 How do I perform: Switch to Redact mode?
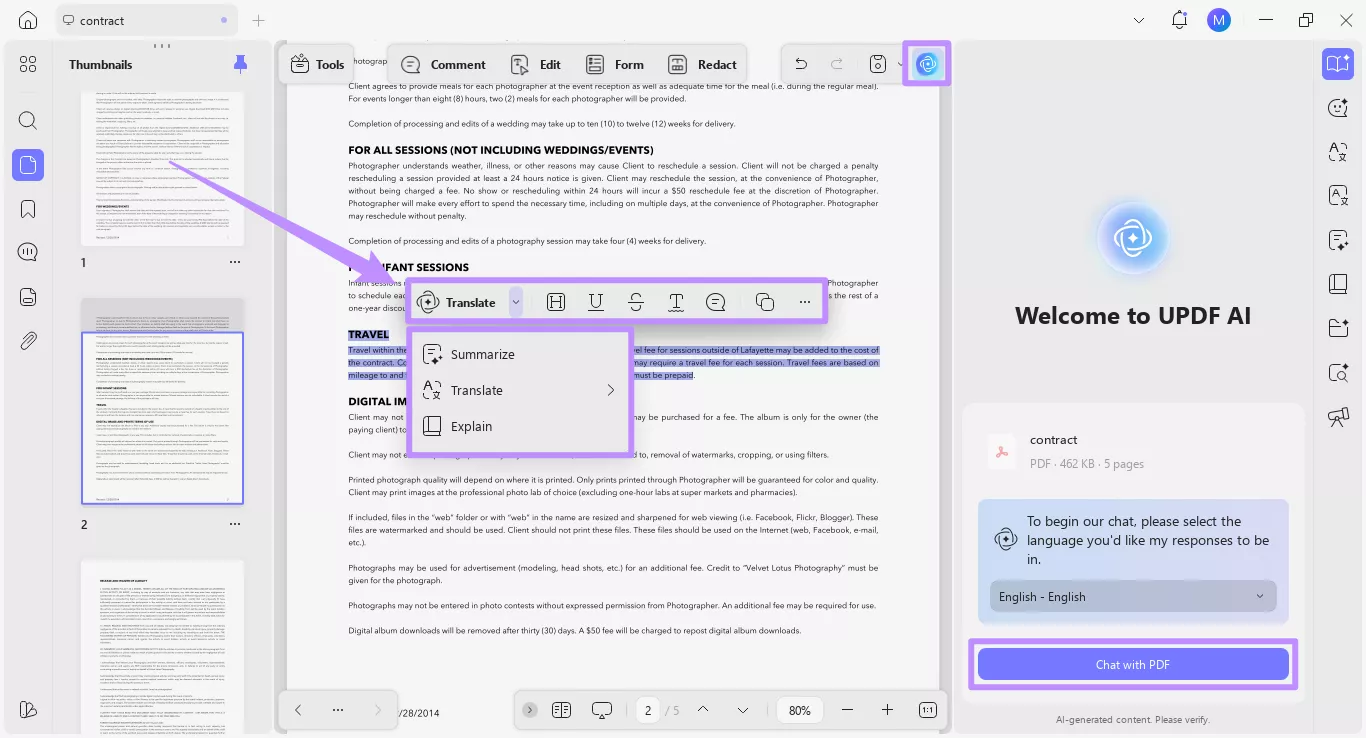coord(702,64)
